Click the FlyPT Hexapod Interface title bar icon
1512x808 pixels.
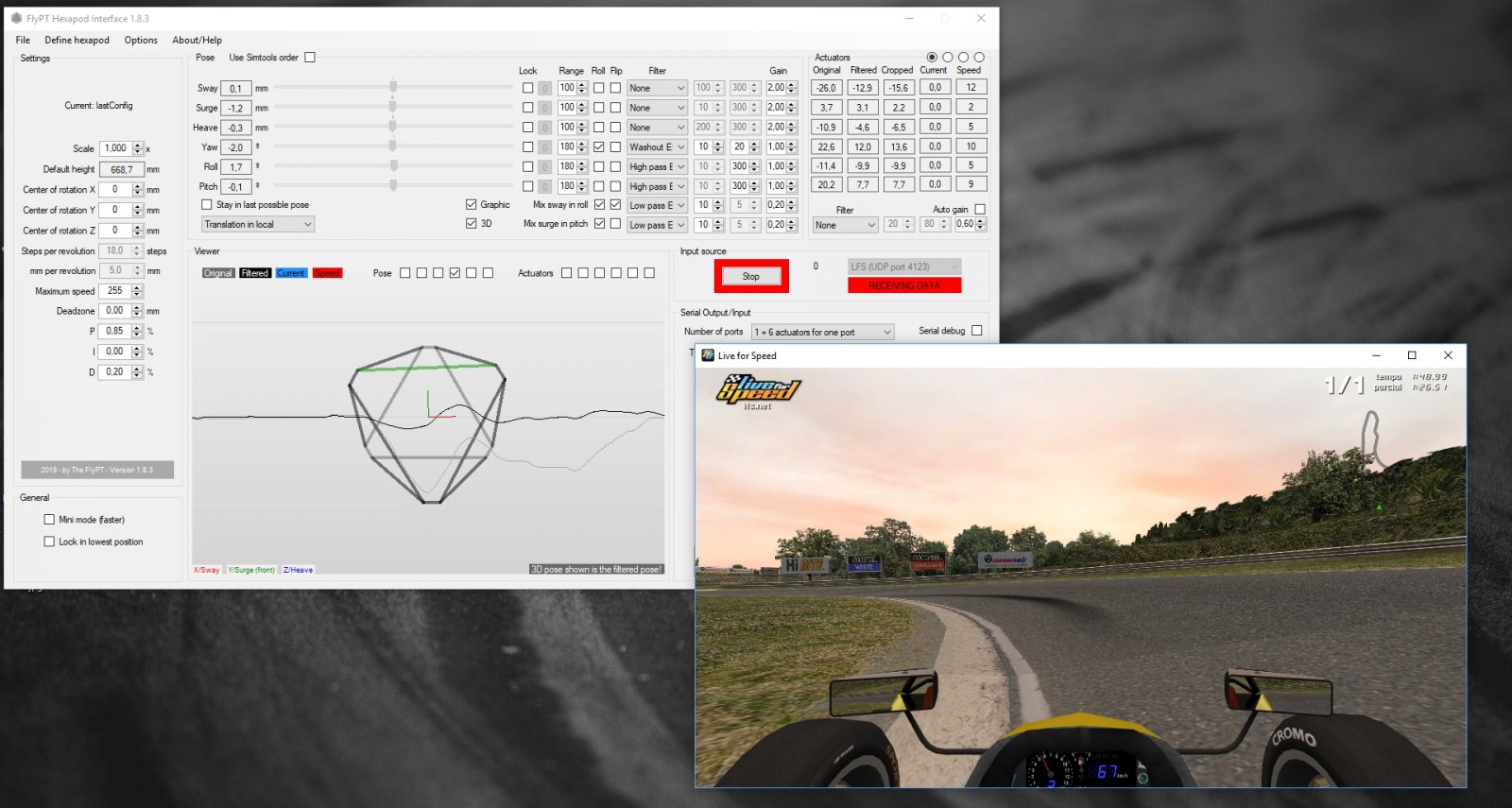tap(16, 18)
